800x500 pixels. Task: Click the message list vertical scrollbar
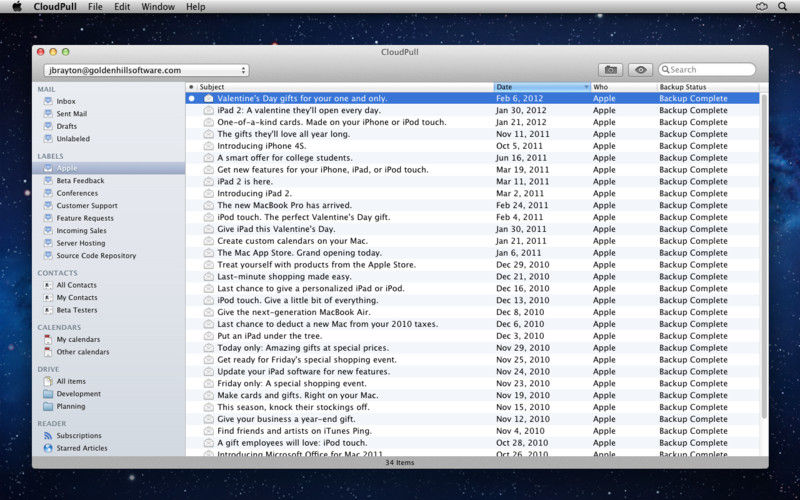(764, 255)
